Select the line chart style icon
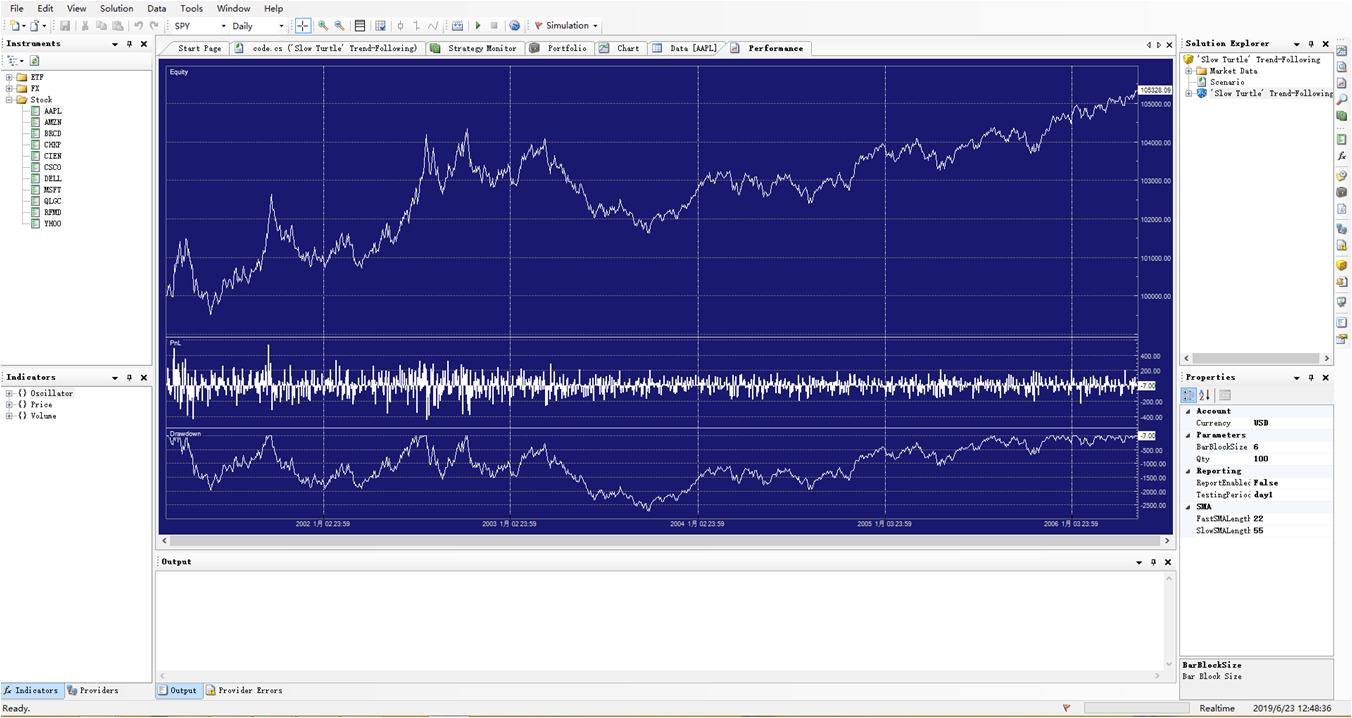The height and width of the screenshot is (718, 1352). tap(433, 26)
